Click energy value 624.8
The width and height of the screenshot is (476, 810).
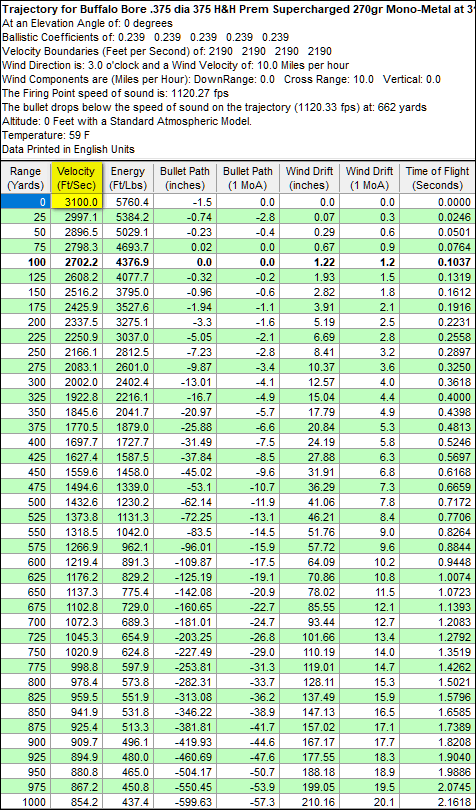tap(128, 651)
